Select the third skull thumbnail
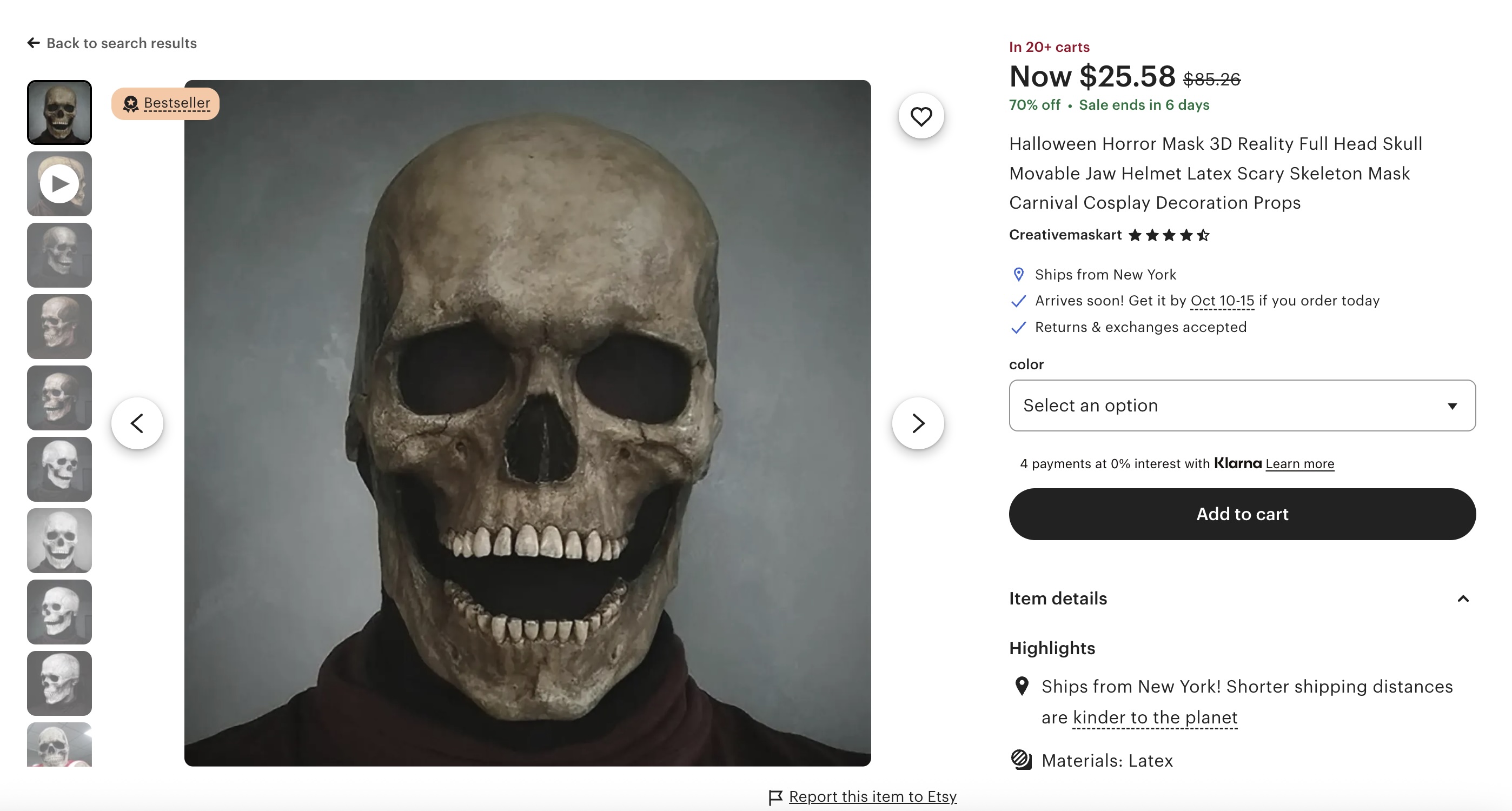Viewport: 1512px width, 811px height. pyautogui.click(x=59, y=255)
